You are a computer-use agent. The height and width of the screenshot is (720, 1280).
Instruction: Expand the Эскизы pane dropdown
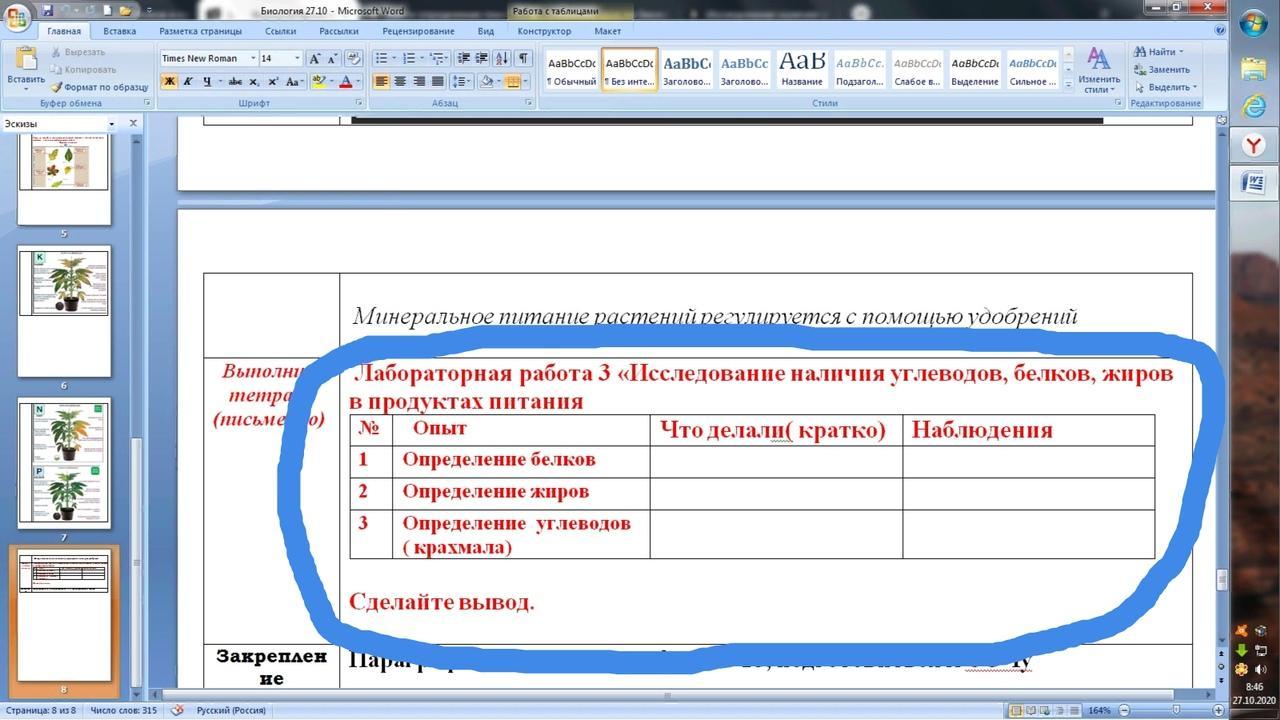[111, 124]
